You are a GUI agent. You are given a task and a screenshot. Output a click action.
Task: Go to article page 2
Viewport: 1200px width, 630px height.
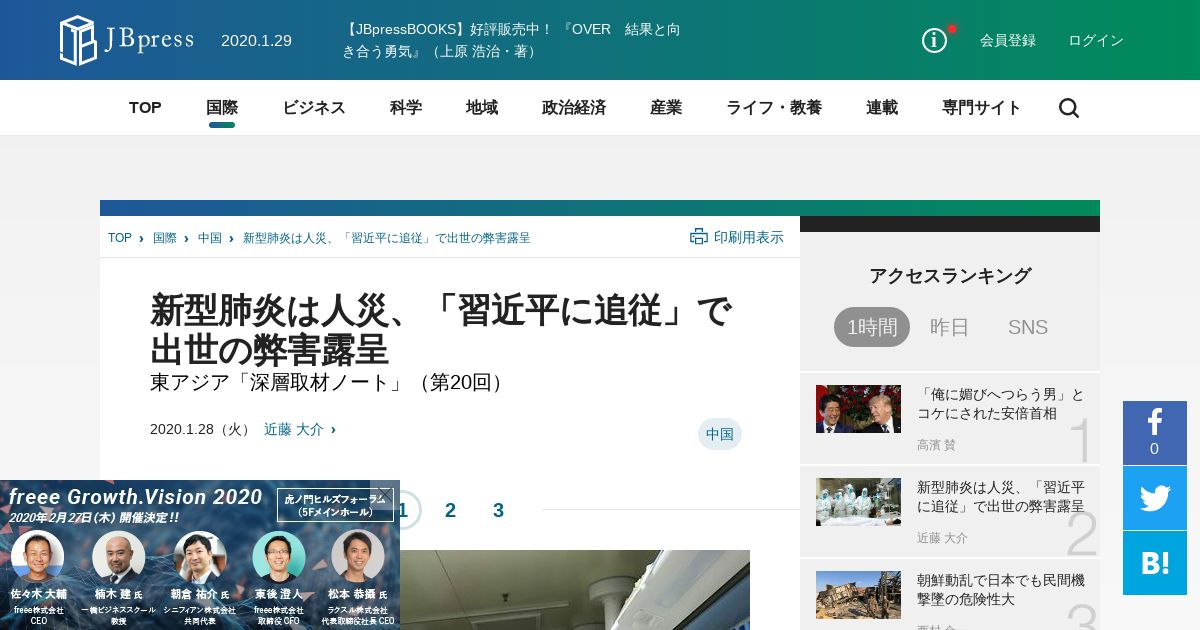pyautogui.click(x=450, y=510)
